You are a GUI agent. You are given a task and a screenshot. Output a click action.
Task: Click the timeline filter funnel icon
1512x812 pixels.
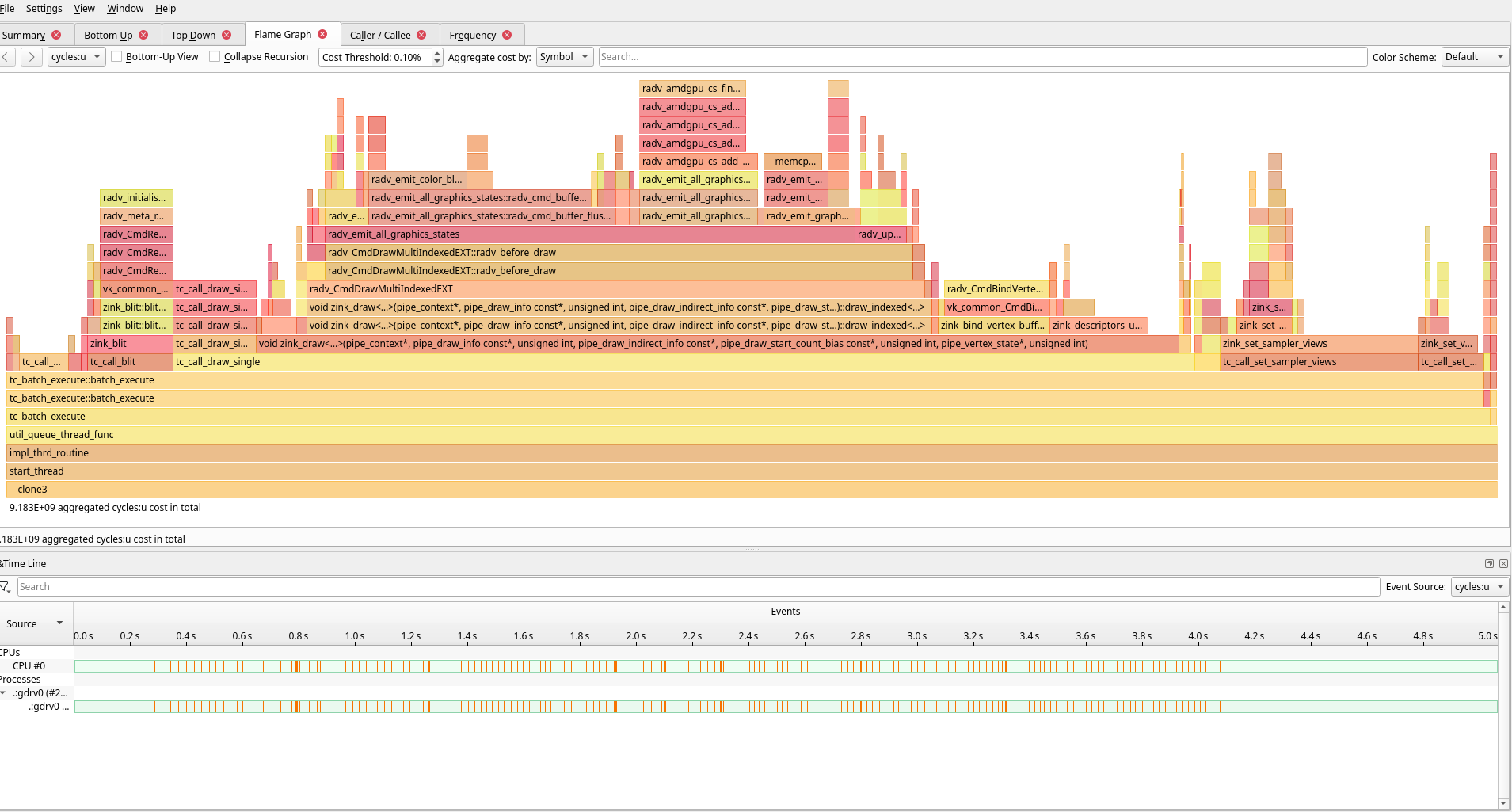6,587
